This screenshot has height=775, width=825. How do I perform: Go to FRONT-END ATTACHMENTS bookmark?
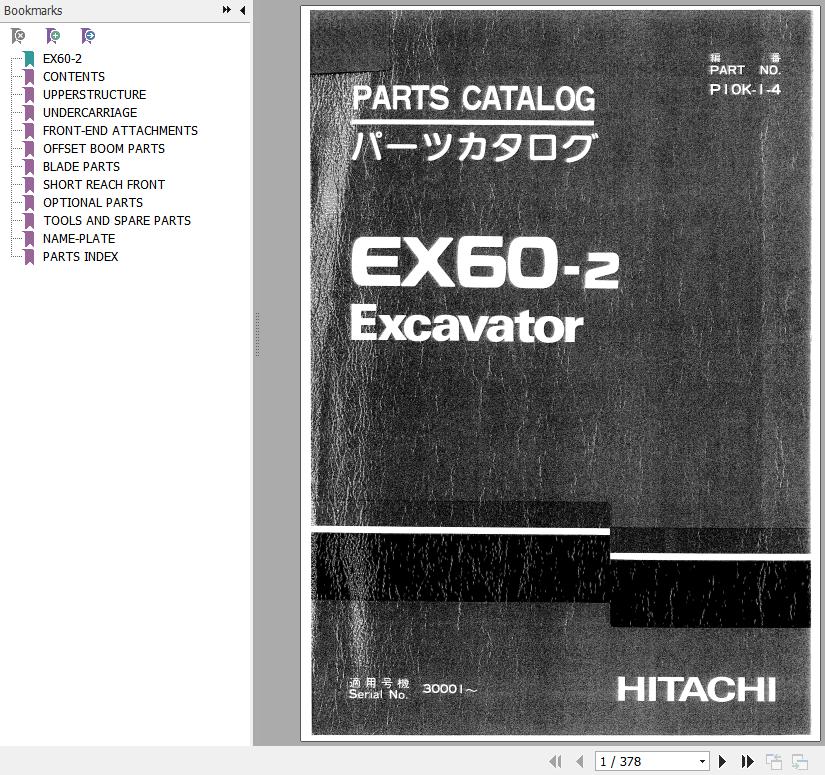pos(120,130)
